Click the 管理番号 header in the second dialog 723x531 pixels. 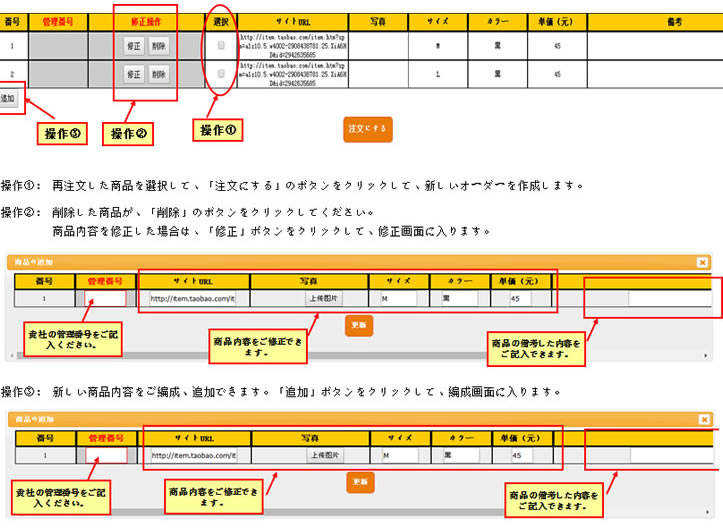[106, 438]
